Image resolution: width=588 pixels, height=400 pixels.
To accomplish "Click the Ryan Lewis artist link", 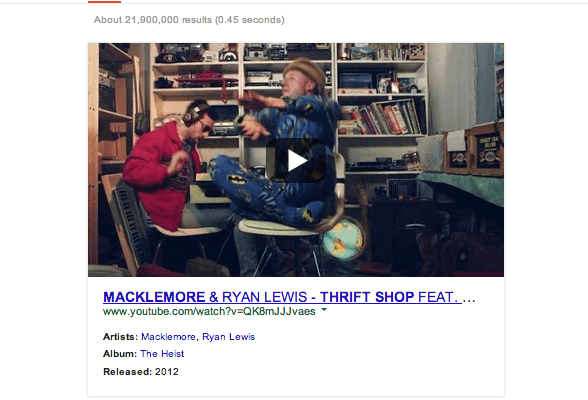I will [x=228, y=337].
